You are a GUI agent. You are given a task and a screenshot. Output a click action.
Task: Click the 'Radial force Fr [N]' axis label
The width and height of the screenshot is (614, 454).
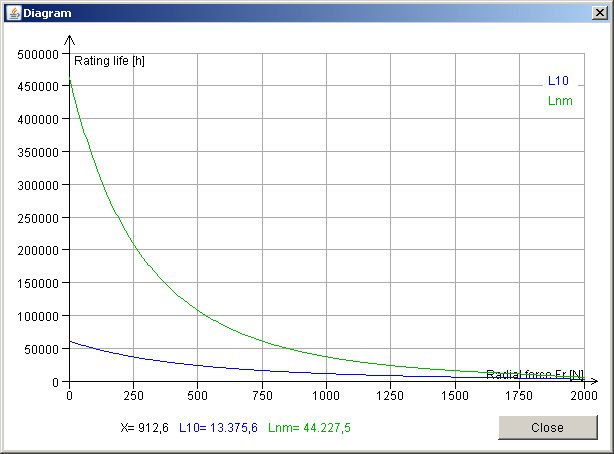pyautogui.click(x=535, y=374)
